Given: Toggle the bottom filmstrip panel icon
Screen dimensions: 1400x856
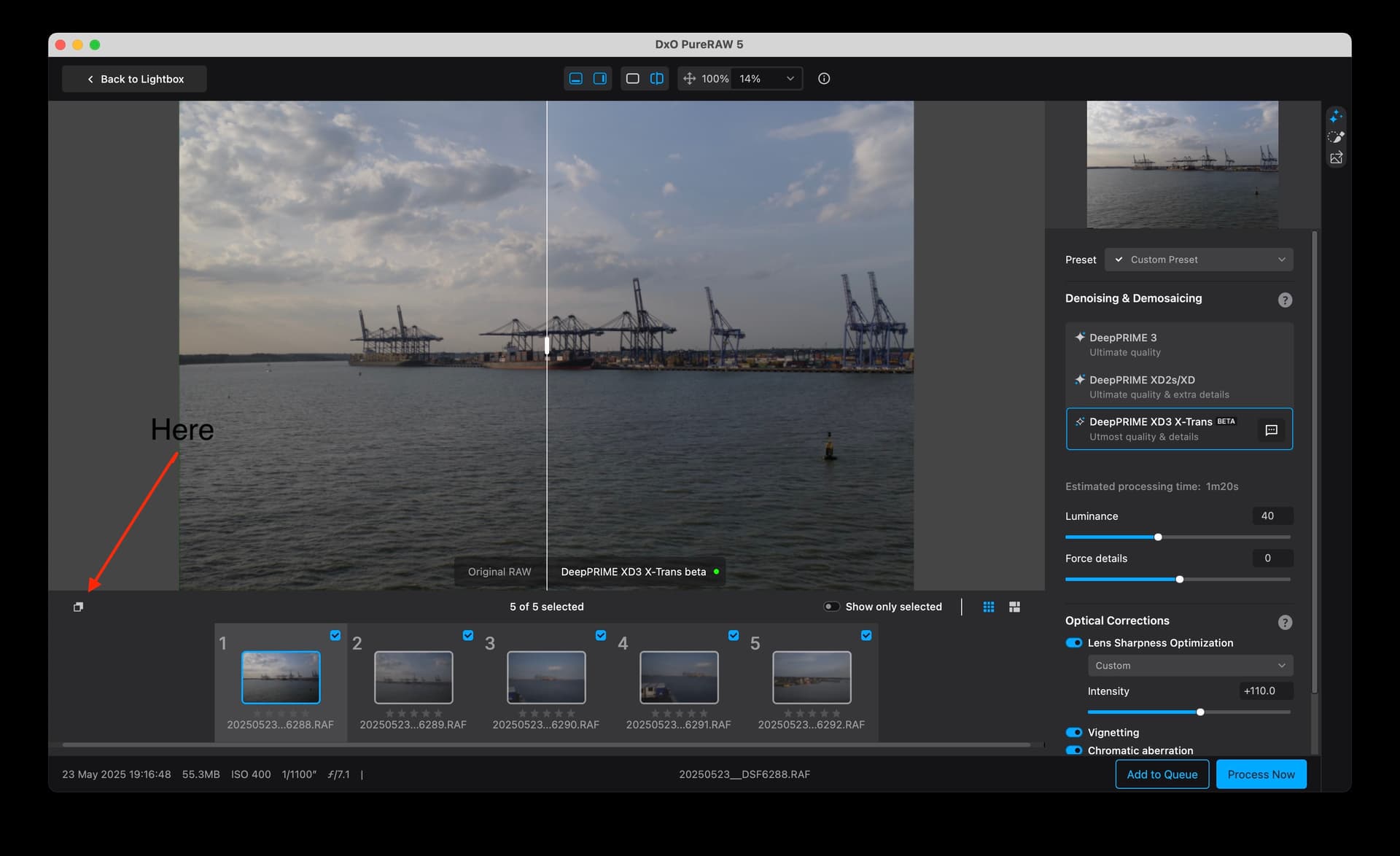Looking at the screenshot, I should [576, 79].
